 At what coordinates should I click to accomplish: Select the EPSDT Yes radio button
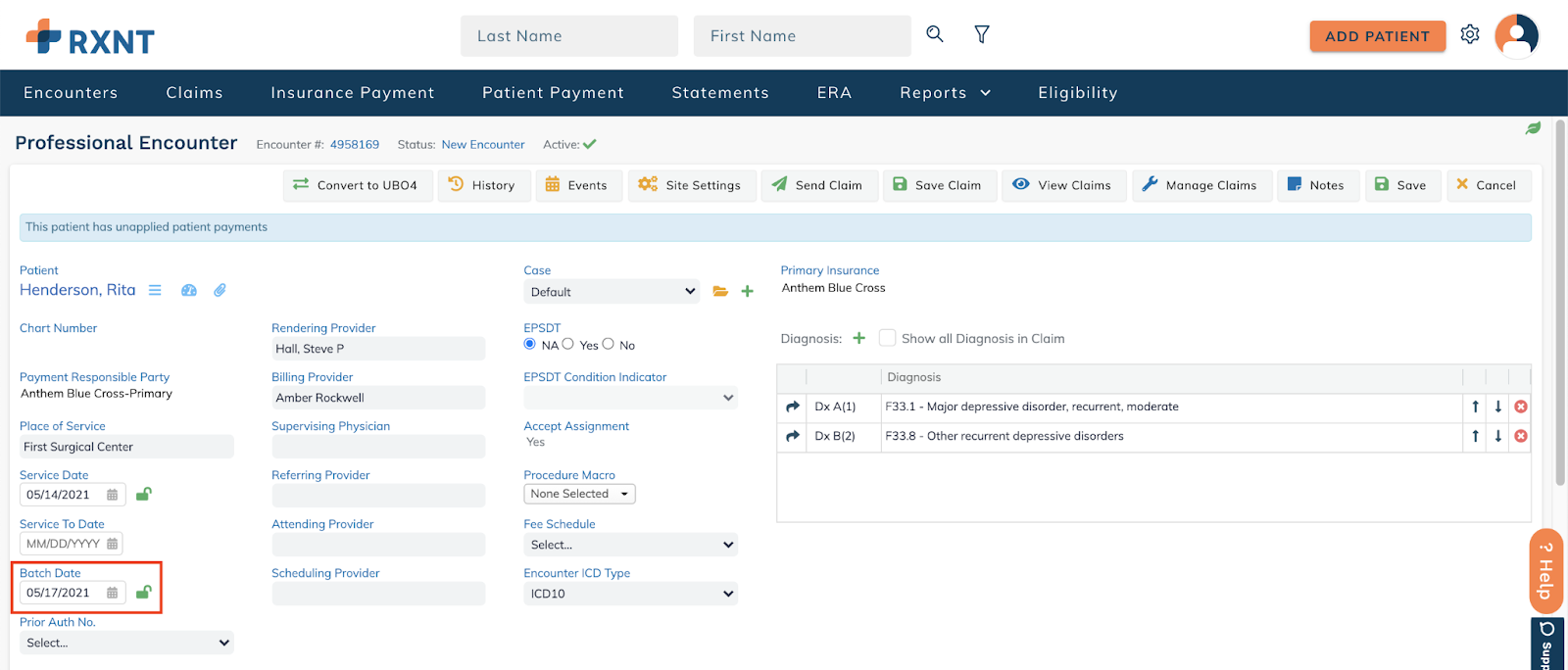coord(568,344)
